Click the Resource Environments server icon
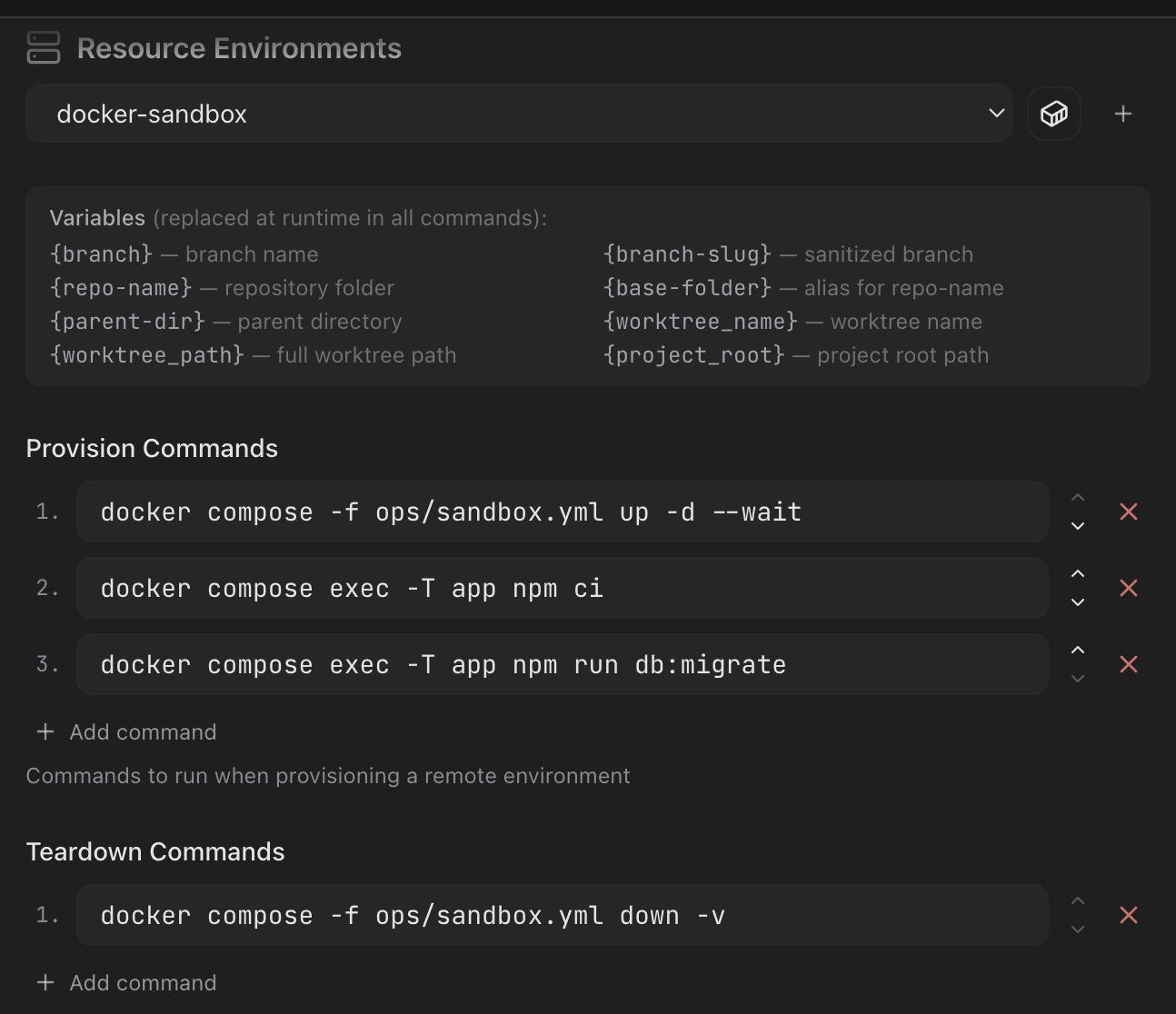Image resolution: width=1176 pixels, height=1014 pixels. pyautogui.click(x=44, y=48)
